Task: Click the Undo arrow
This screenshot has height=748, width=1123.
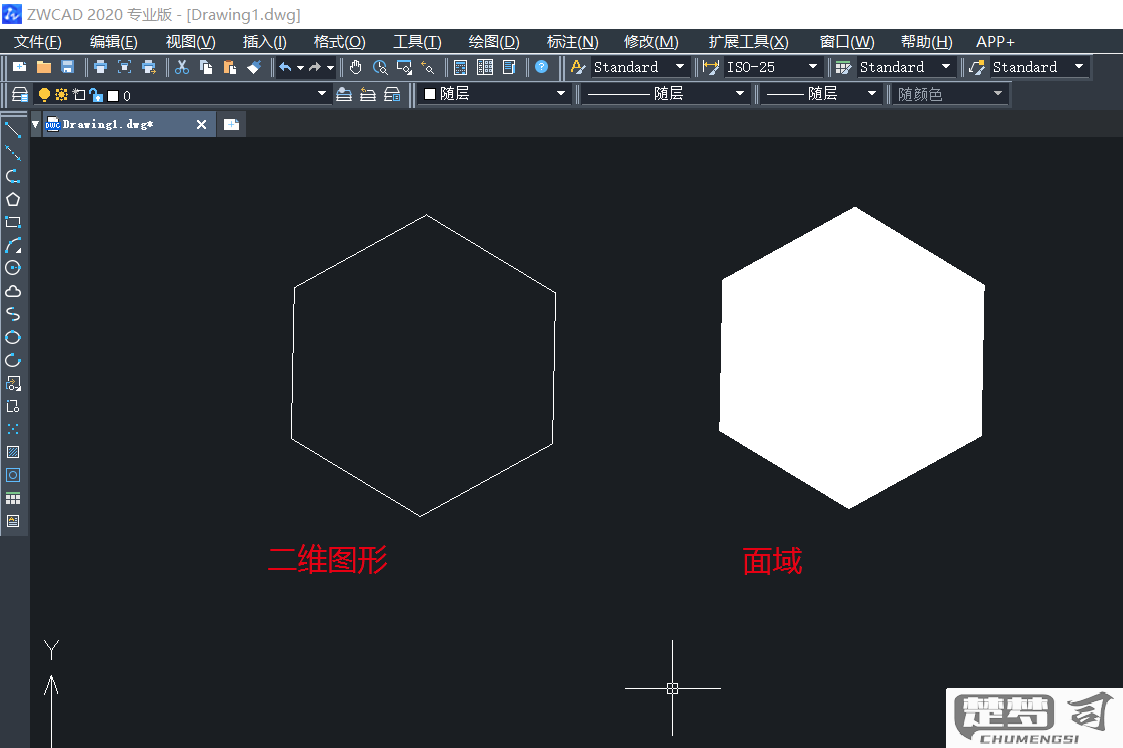Action: click(285, 67)
